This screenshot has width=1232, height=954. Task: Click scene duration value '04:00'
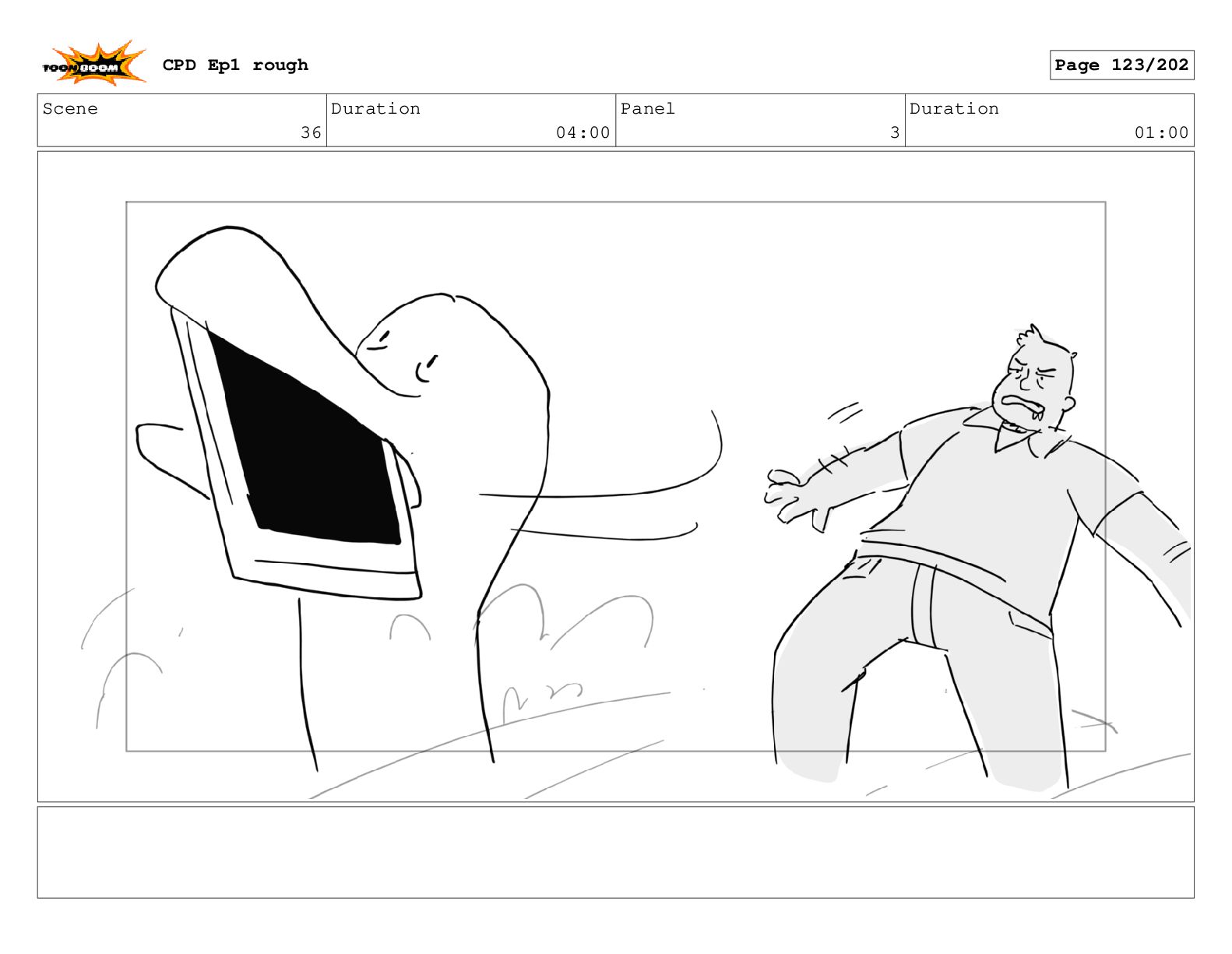coord(583,132)
